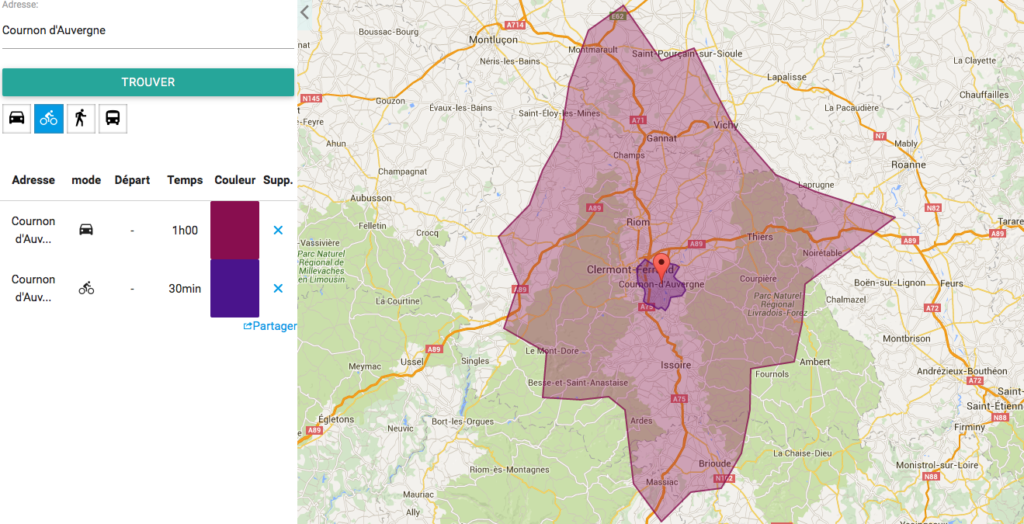Open the crimson color swatch for car row

tap(235, 230)
